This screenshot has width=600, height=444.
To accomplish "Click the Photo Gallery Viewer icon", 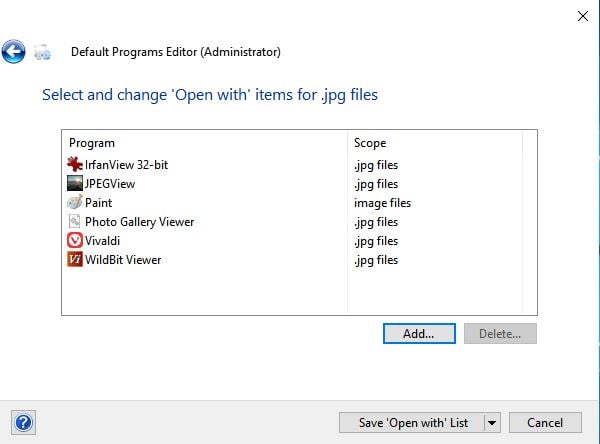I will pos(75,221).
